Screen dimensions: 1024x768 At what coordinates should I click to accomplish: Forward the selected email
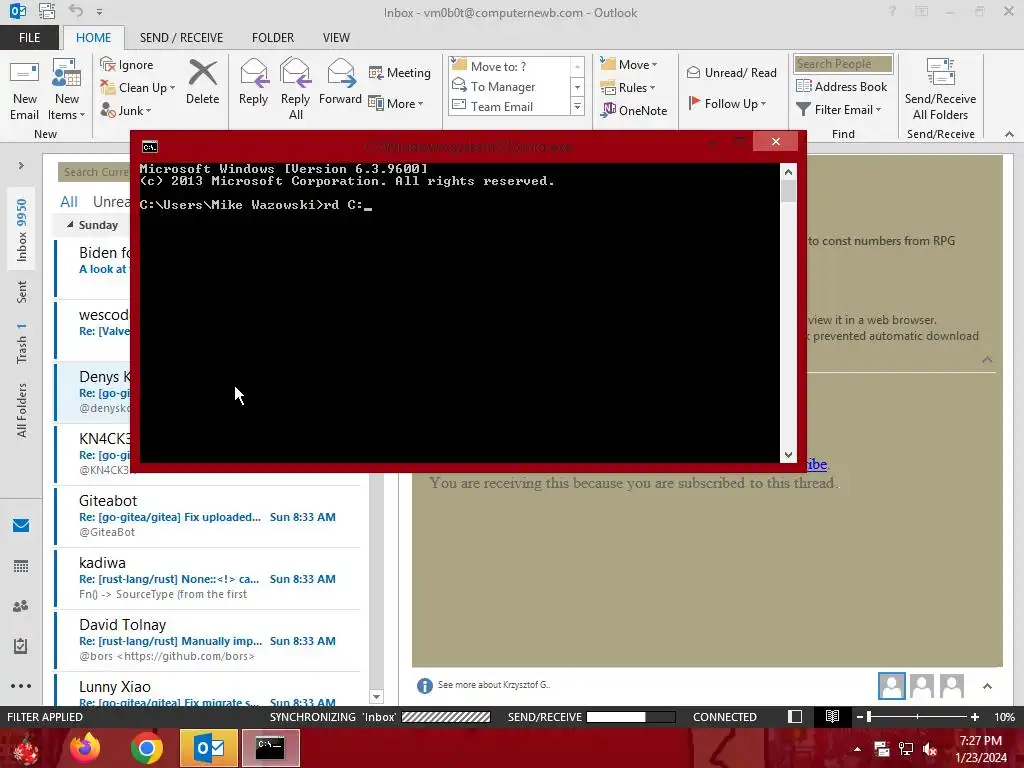coord(340,82)
